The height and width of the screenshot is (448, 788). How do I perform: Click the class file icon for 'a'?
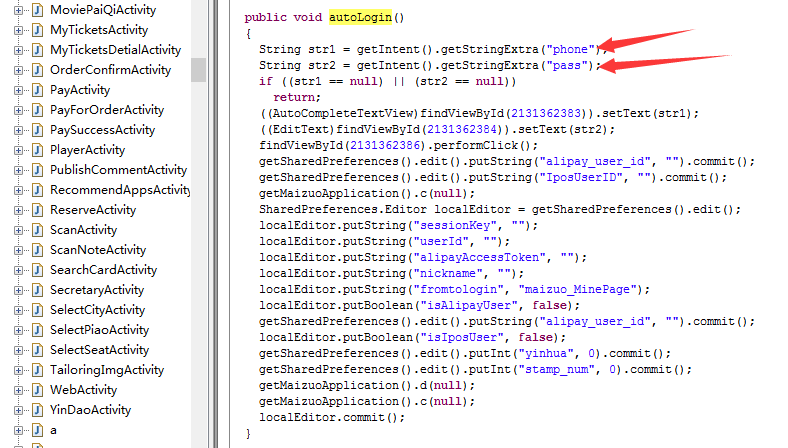[38, 430]
